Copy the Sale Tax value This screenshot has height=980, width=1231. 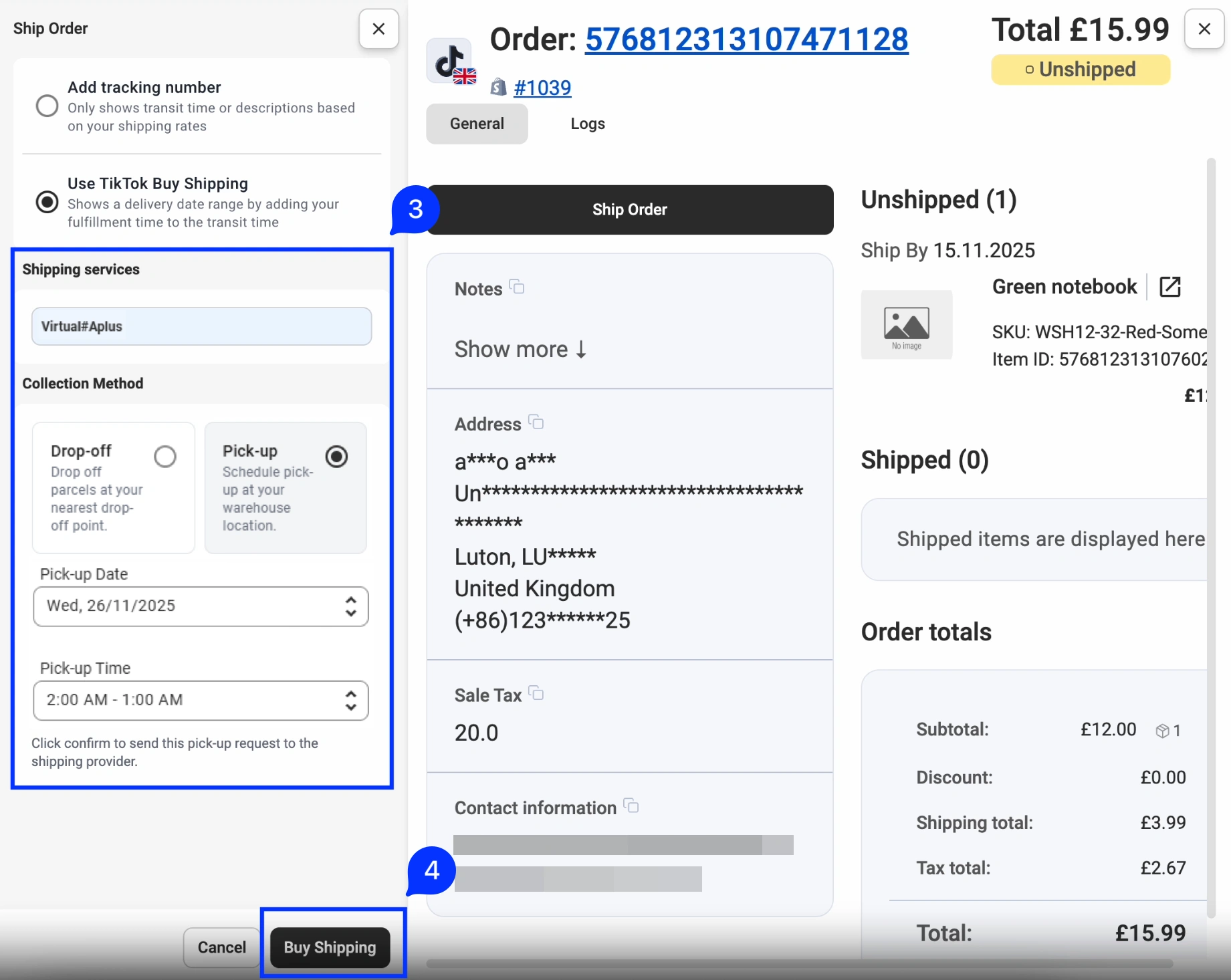[x=536, y=694]
